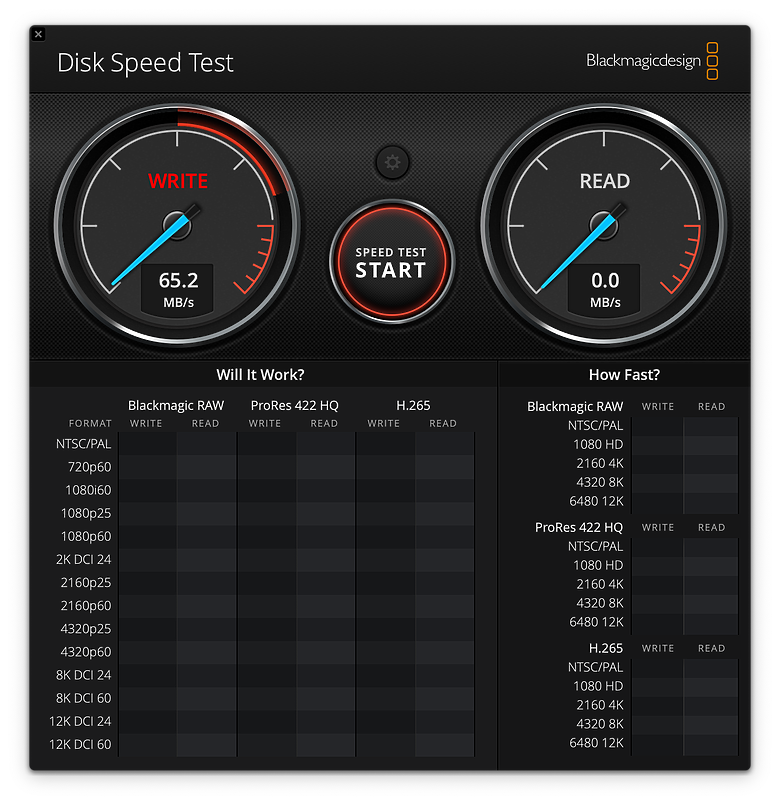Viewport: 780px width, 804px height.
Task: Click NTSC/PAL under How Fast H.265
Action: click(595, 668)
